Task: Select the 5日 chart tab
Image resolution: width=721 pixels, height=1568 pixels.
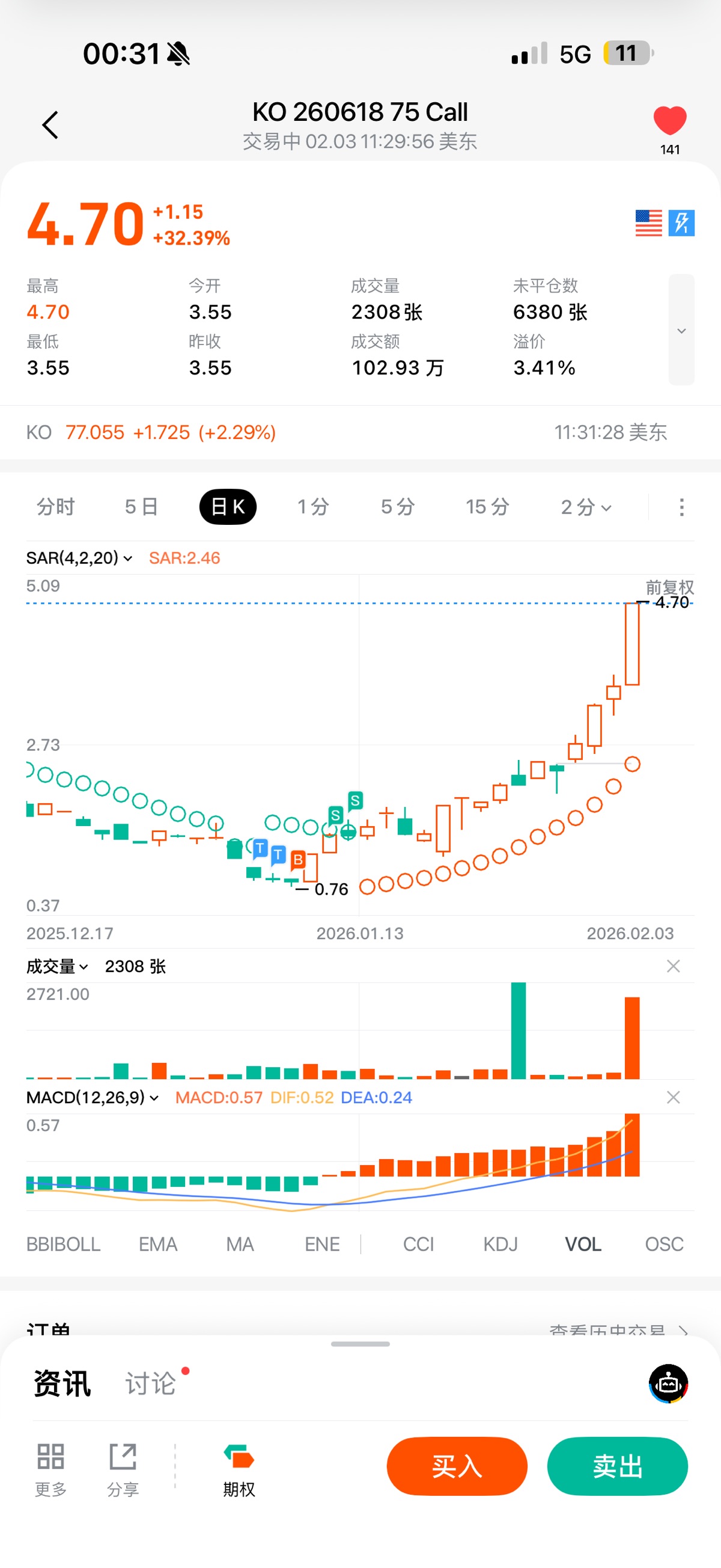Action: [141, 507]
